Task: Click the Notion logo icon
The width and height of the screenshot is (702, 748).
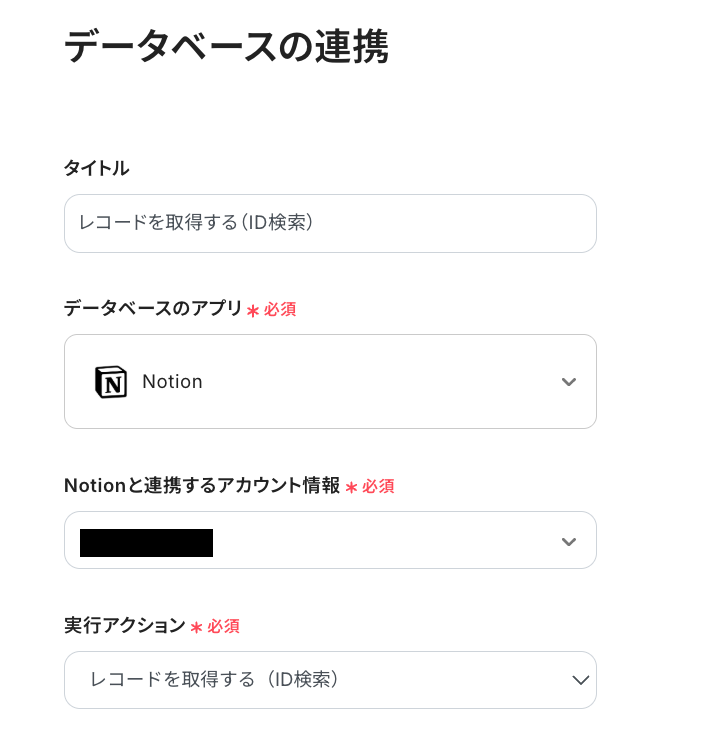Action: point(111,382)
